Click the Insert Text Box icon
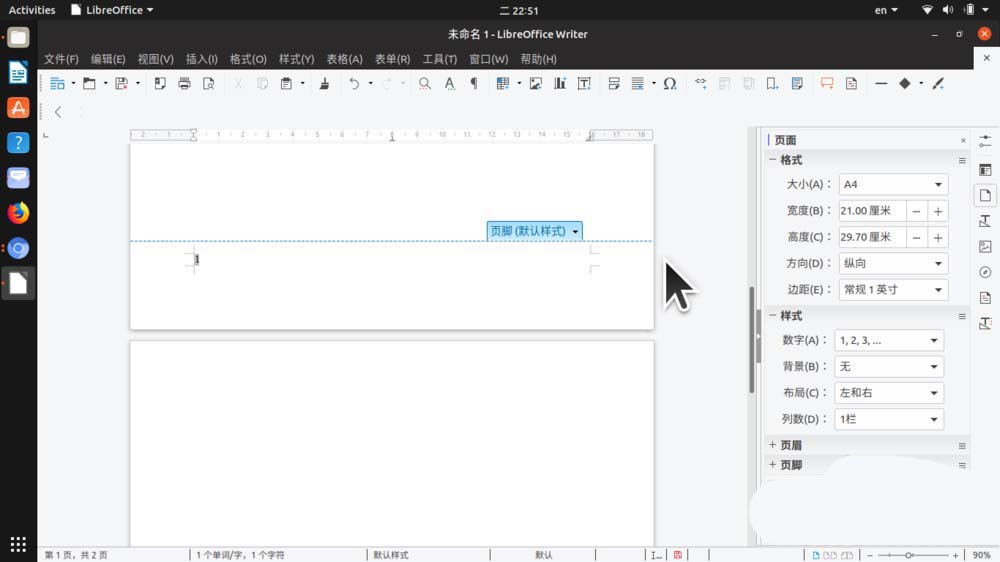Viewport: 1000px width, 562px height. (x=584, y=84)
